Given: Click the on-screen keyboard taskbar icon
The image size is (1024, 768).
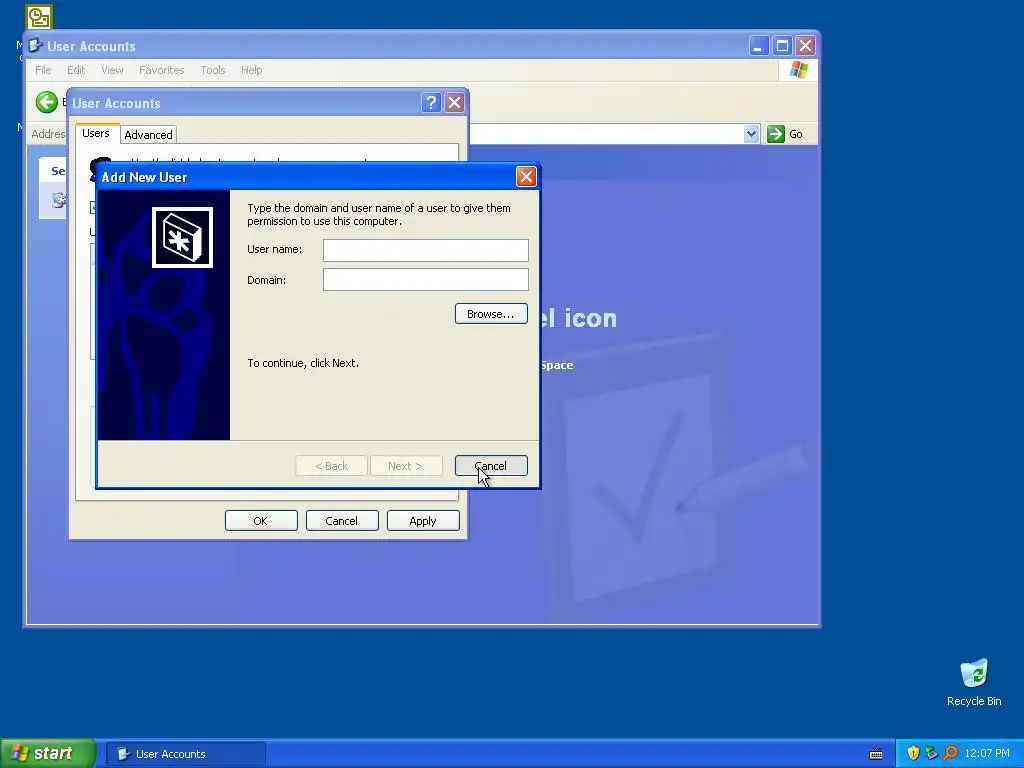Looking at the screenshot, I should [876, 754].
